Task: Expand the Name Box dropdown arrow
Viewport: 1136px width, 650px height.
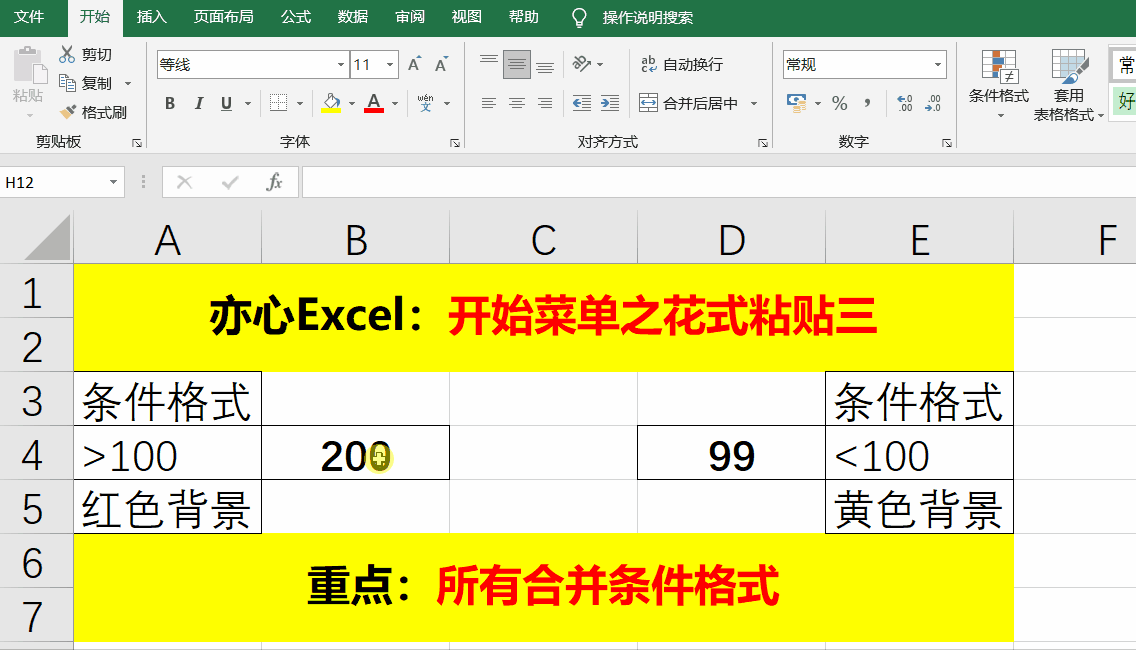Action: coord(114,182)
